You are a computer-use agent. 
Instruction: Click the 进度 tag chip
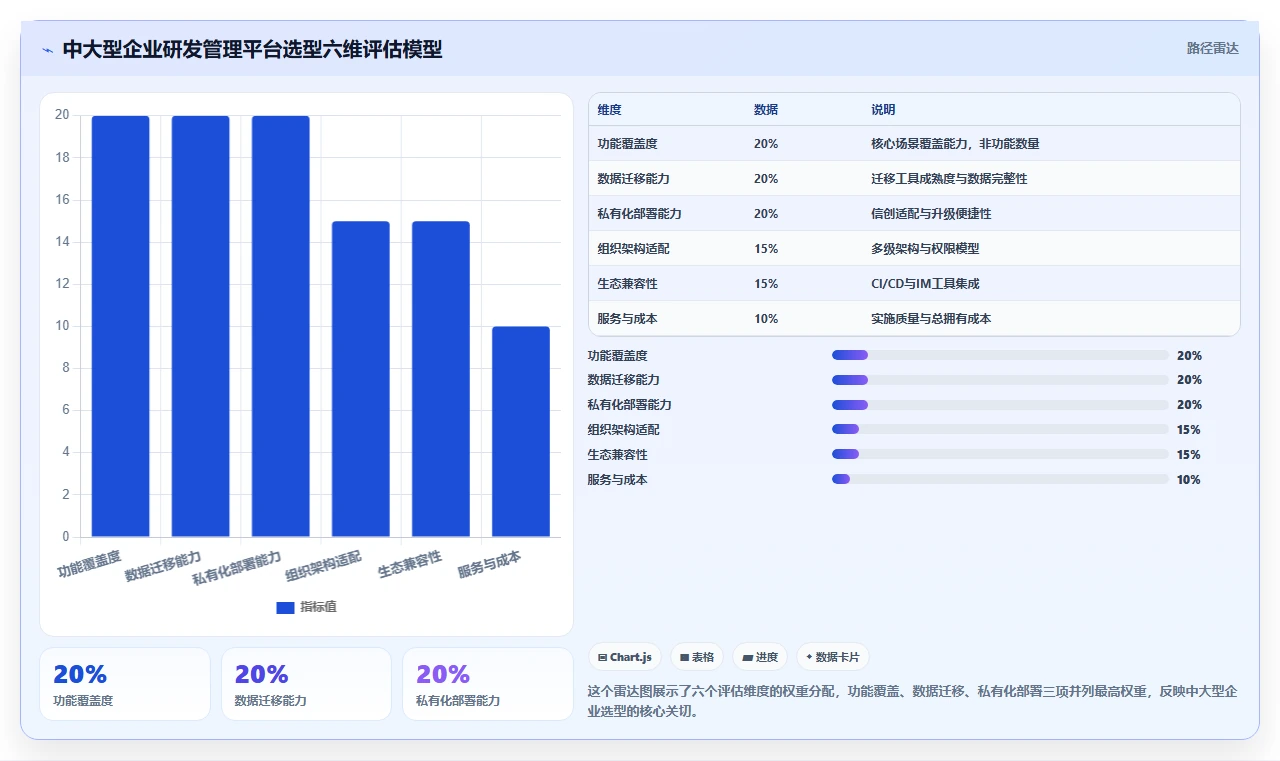pos(760,657)
